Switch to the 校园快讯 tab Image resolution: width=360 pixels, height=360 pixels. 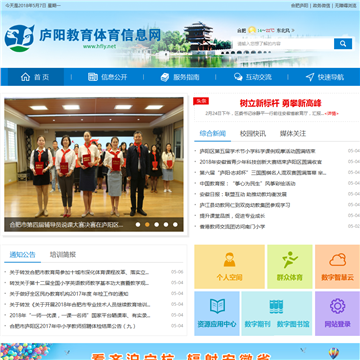coord(253,134)
